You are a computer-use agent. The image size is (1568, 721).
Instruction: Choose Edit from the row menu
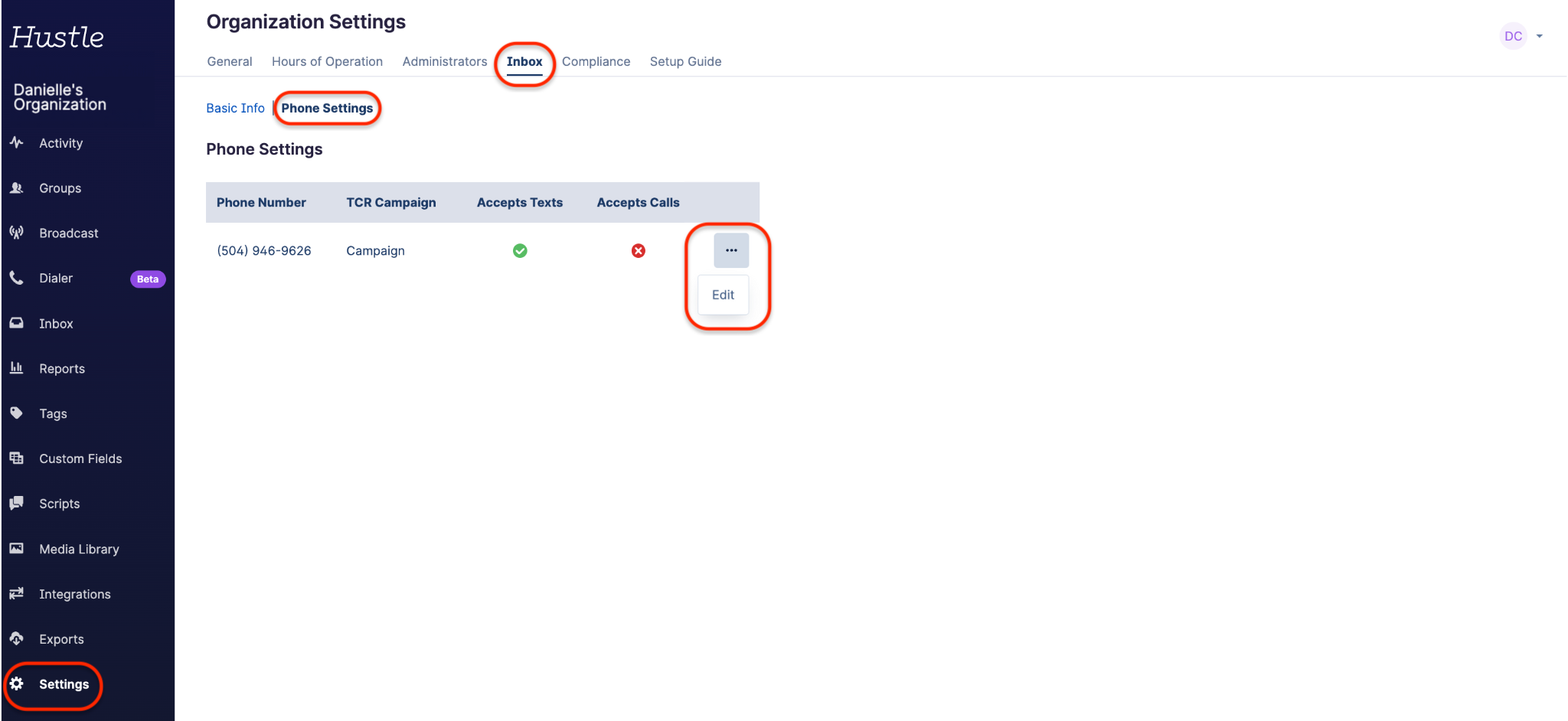[x=723, y=295]
